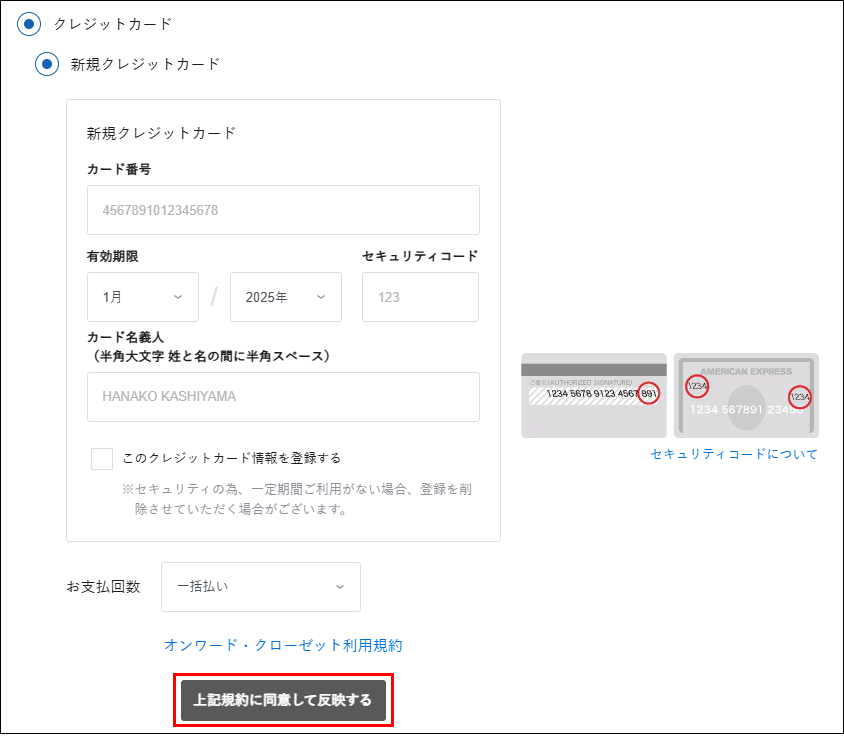Check このクレジットカード情報を登録する checkbox
Image resolution: width=844 pixels, height=738 pixels.
[x=102, y=459]
